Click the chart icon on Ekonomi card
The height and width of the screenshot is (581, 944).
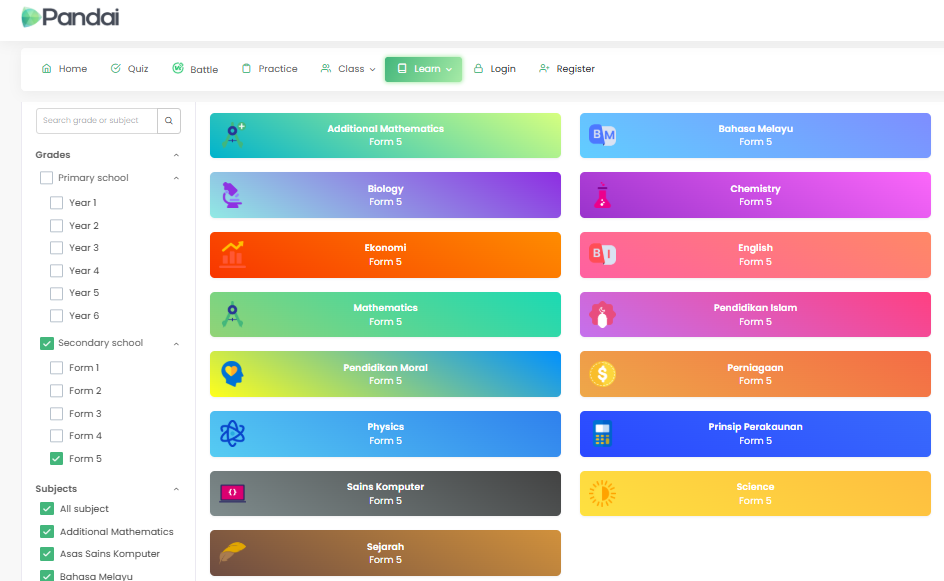click(x=232, y=254)
